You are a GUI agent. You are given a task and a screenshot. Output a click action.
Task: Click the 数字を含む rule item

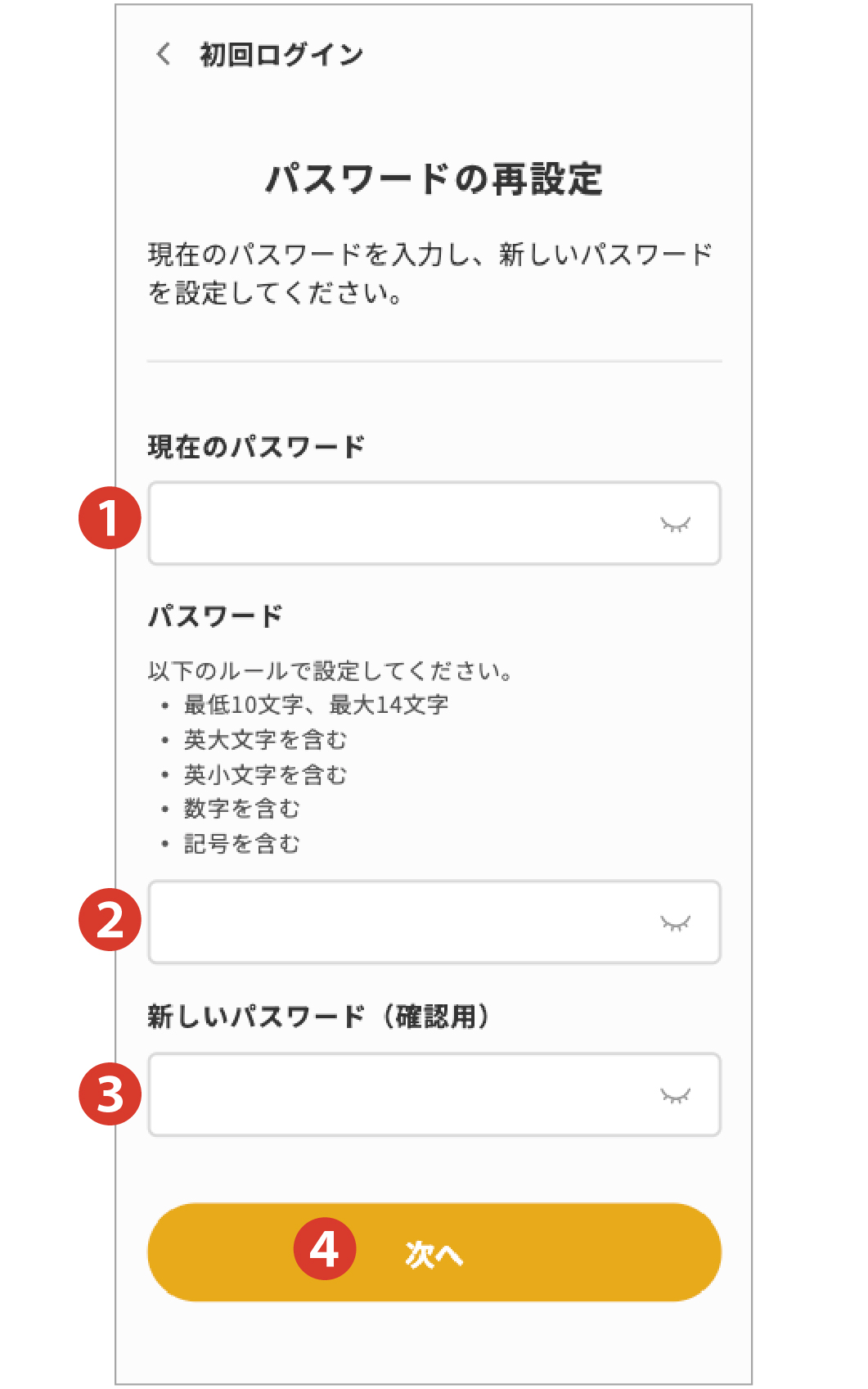click(241, 809)
